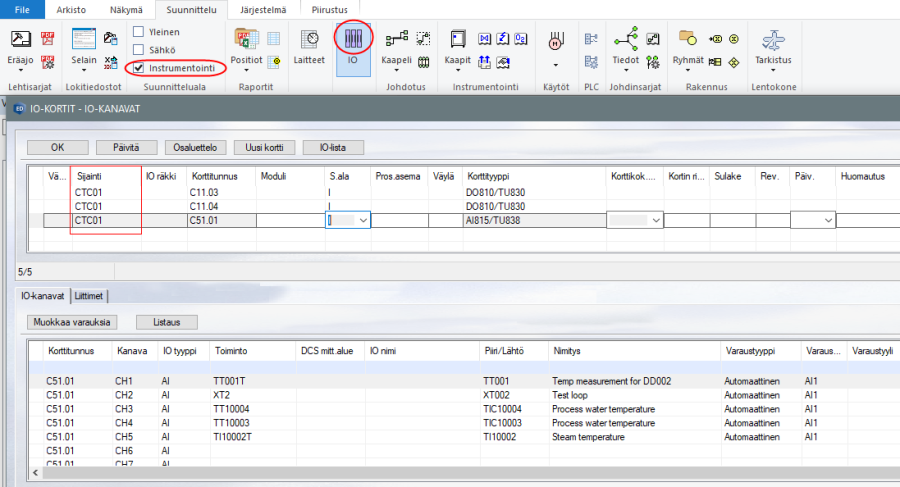Expand the S.ala dropdown in C51.01 row
Screen dimensions: 900x487
[362, 220]
